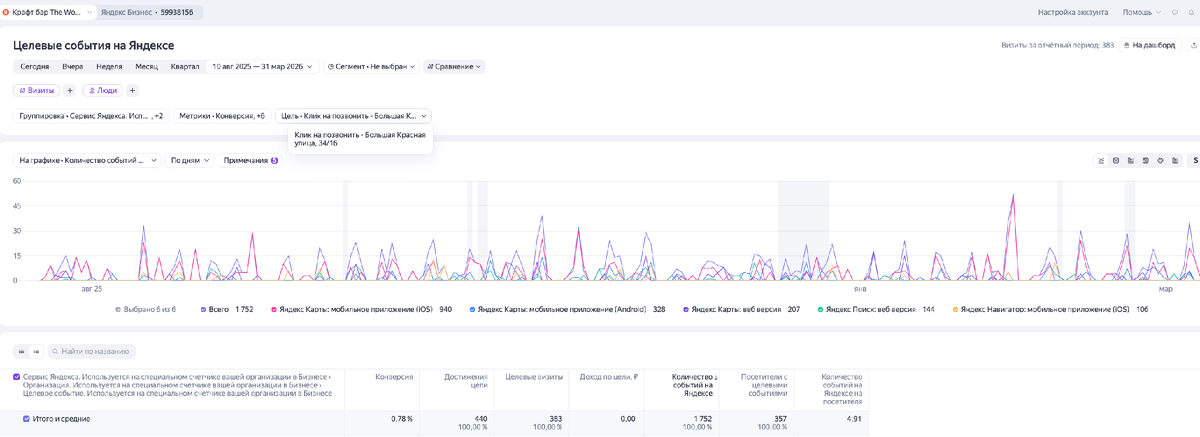Select the third chart type icon in the switcher
The height and width of the screenshot is (437, 1200).
[1130, 160]
